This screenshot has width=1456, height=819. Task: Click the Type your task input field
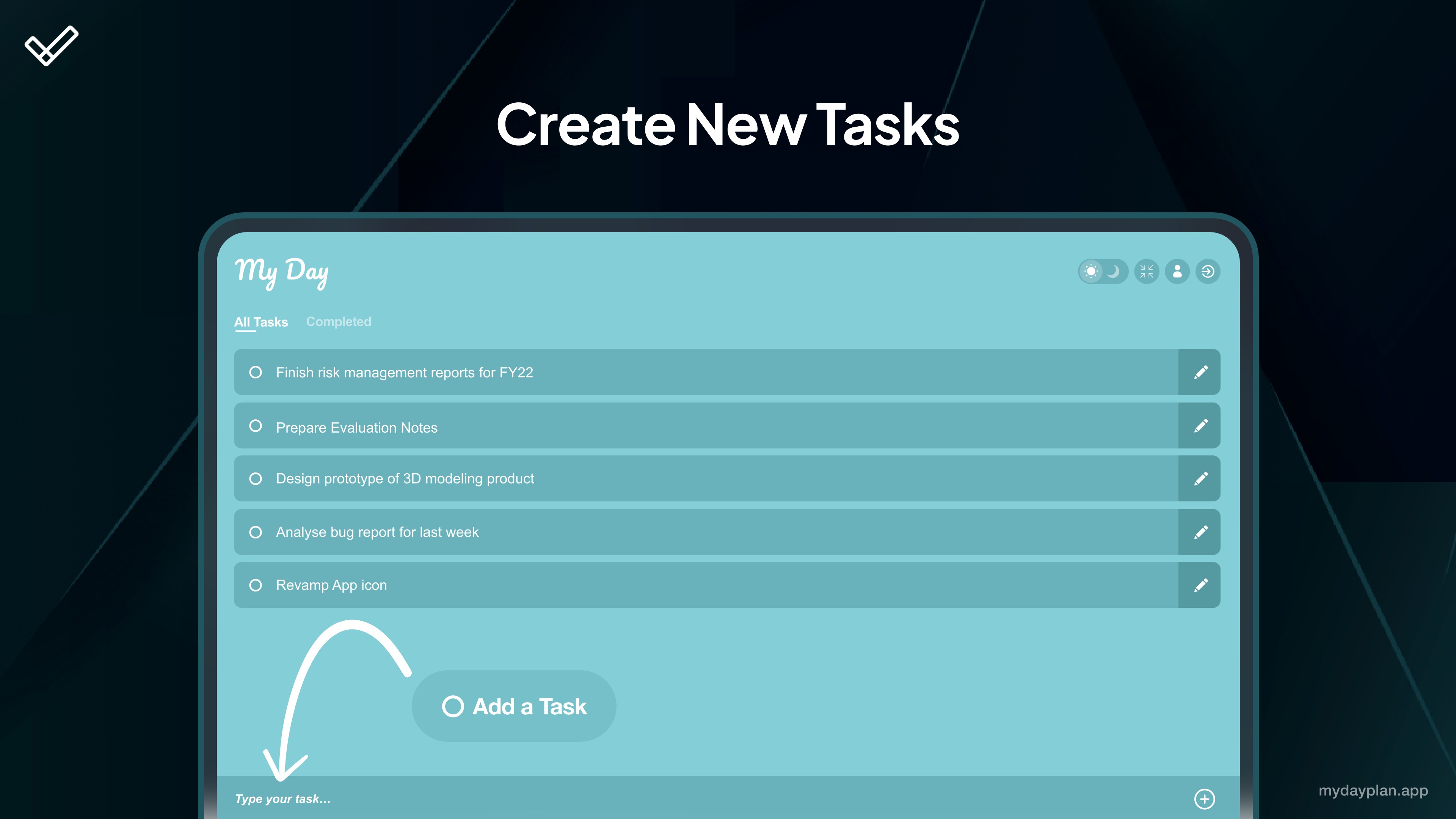click(678, 799)
